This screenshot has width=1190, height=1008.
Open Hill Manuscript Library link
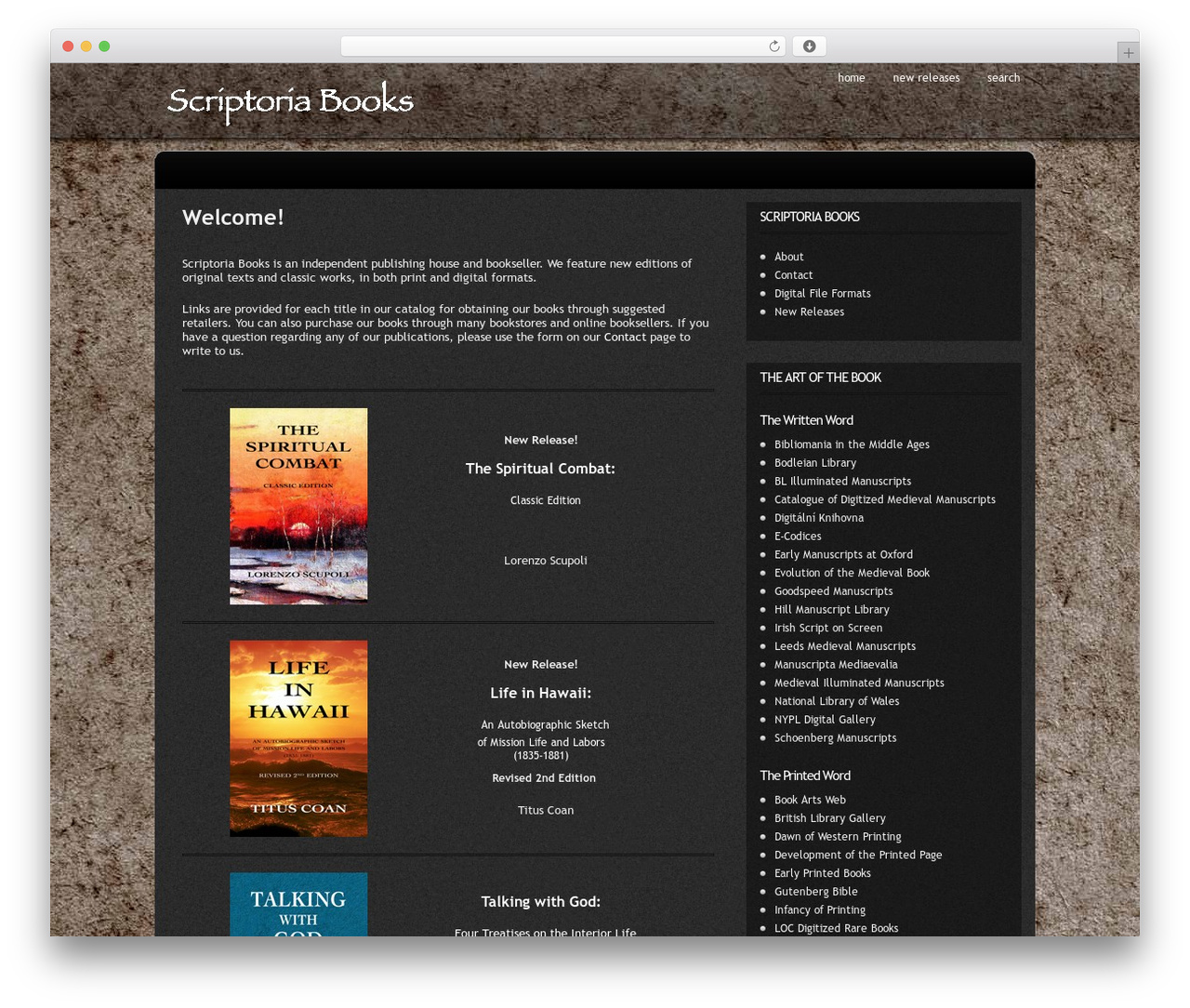(x=832, y=610)
